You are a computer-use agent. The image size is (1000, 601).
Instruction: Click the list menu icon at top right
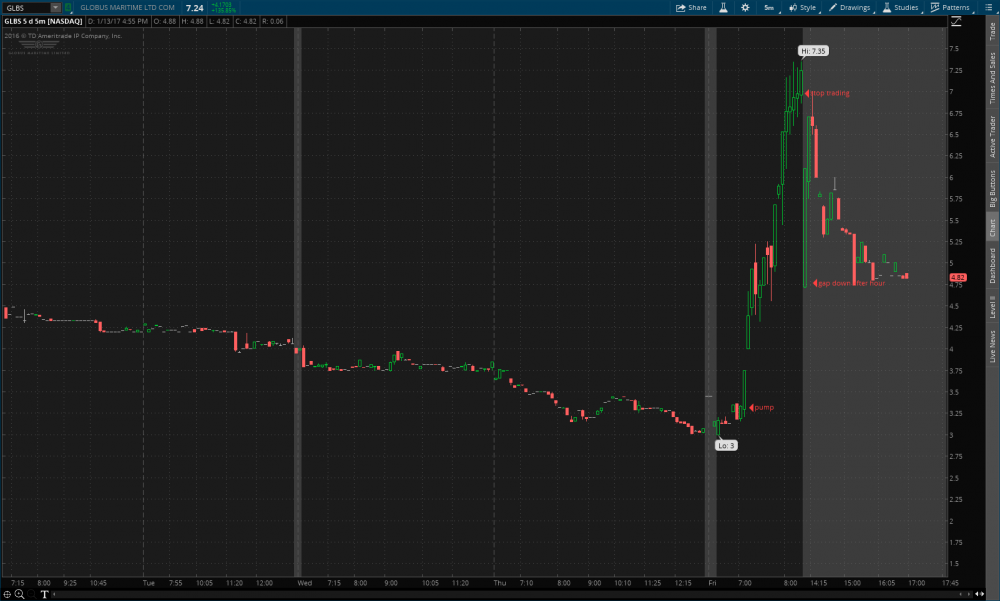pos(989,7)
